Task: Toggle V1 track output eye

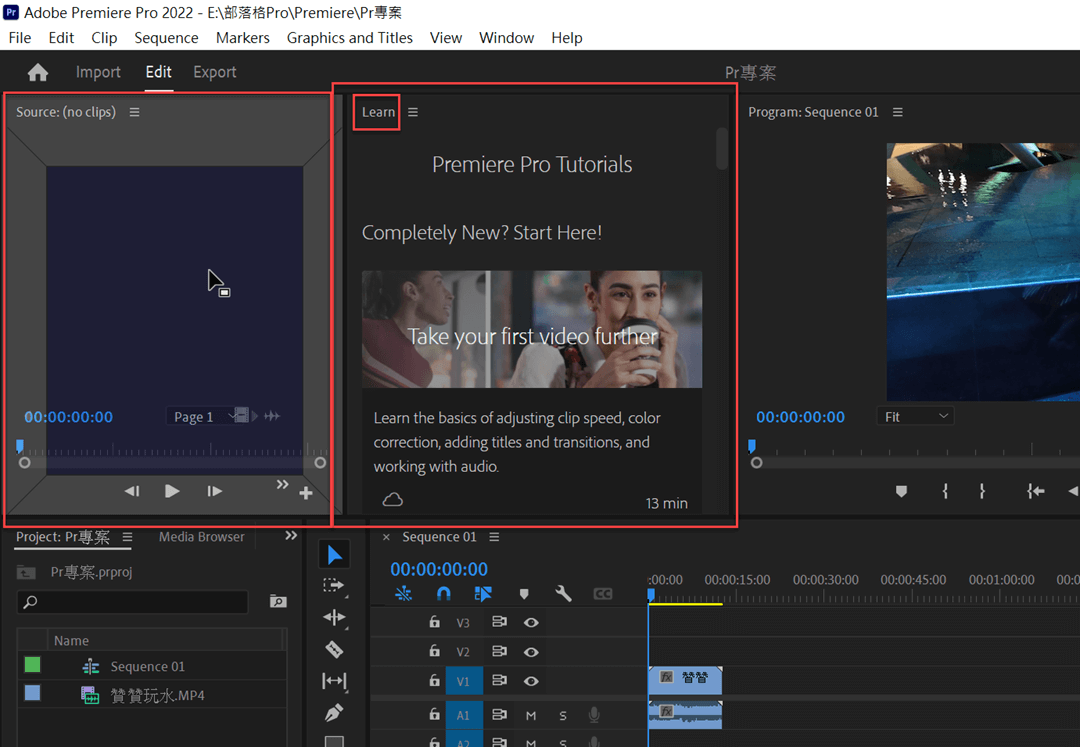Action: tap(531, 681)
